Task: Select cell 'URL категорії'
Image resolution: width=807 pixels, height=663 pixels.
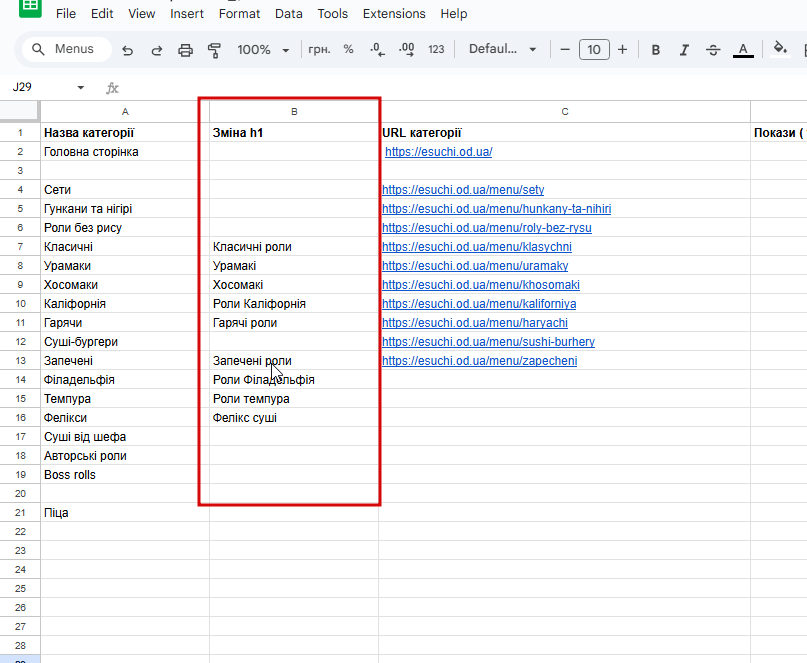Action: [x=565, y=133]
